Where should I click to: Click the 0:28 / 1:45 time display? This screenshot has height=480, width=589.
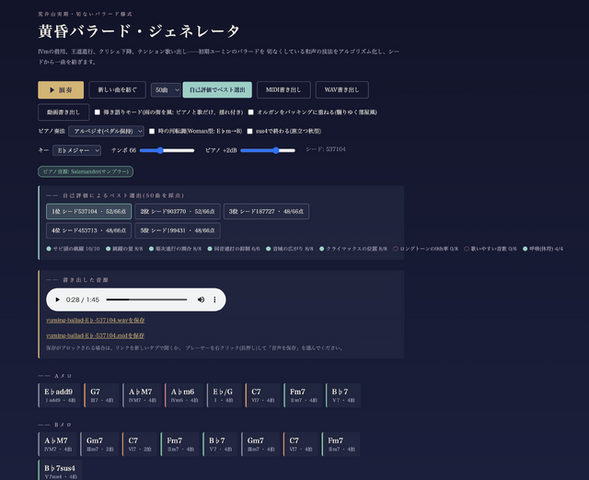83,300
